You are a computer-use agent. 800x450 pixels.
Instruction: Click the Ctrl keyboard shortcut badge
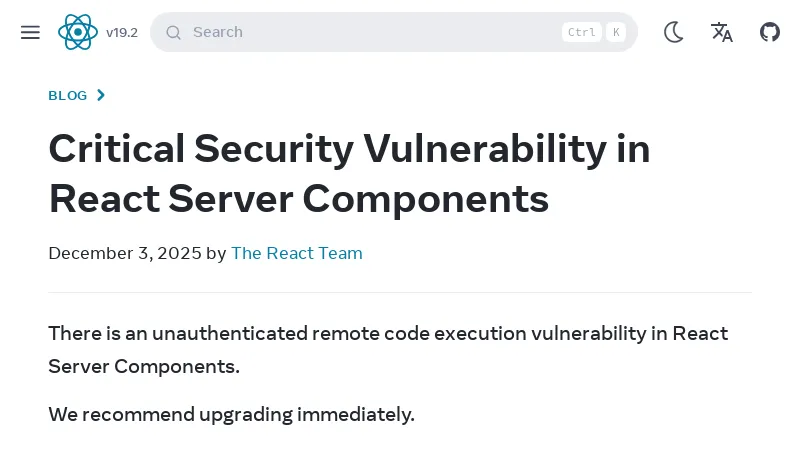(x=581, y=32)
